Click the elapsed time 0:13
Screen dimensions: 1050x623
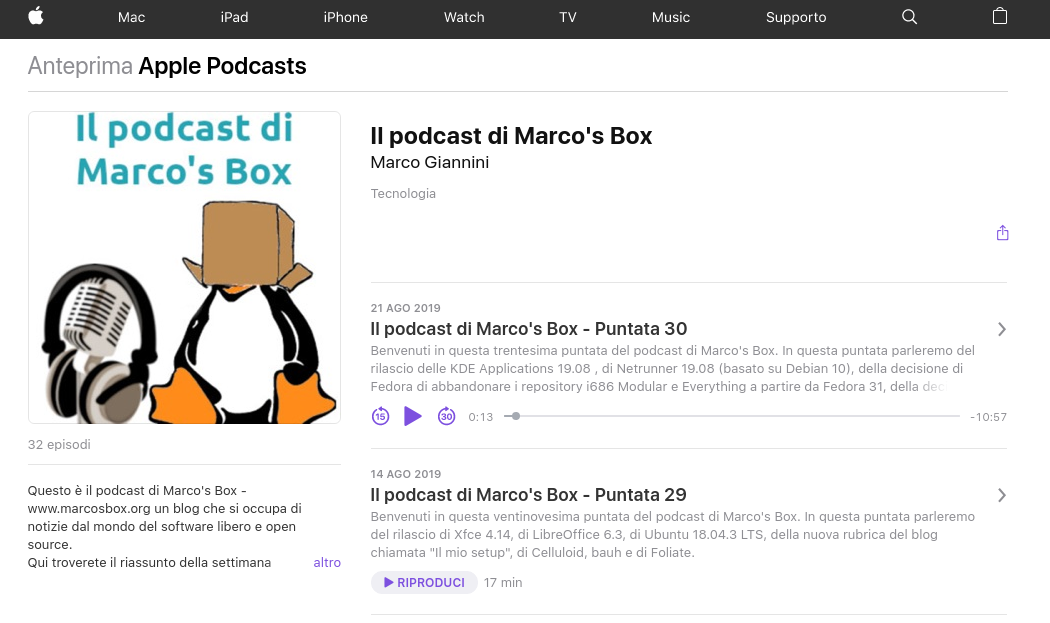click(481, 417)
